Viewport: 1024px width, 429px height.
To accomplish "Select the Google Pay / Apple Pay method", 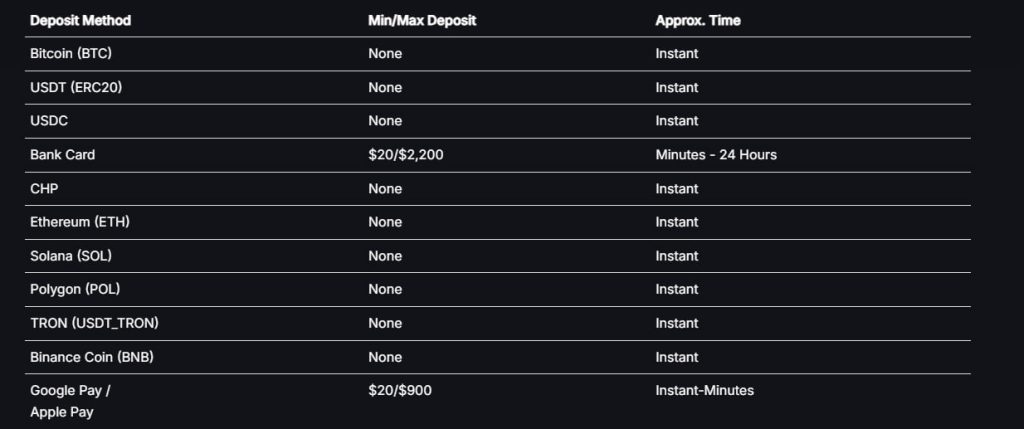I will [x=70, y=401].
